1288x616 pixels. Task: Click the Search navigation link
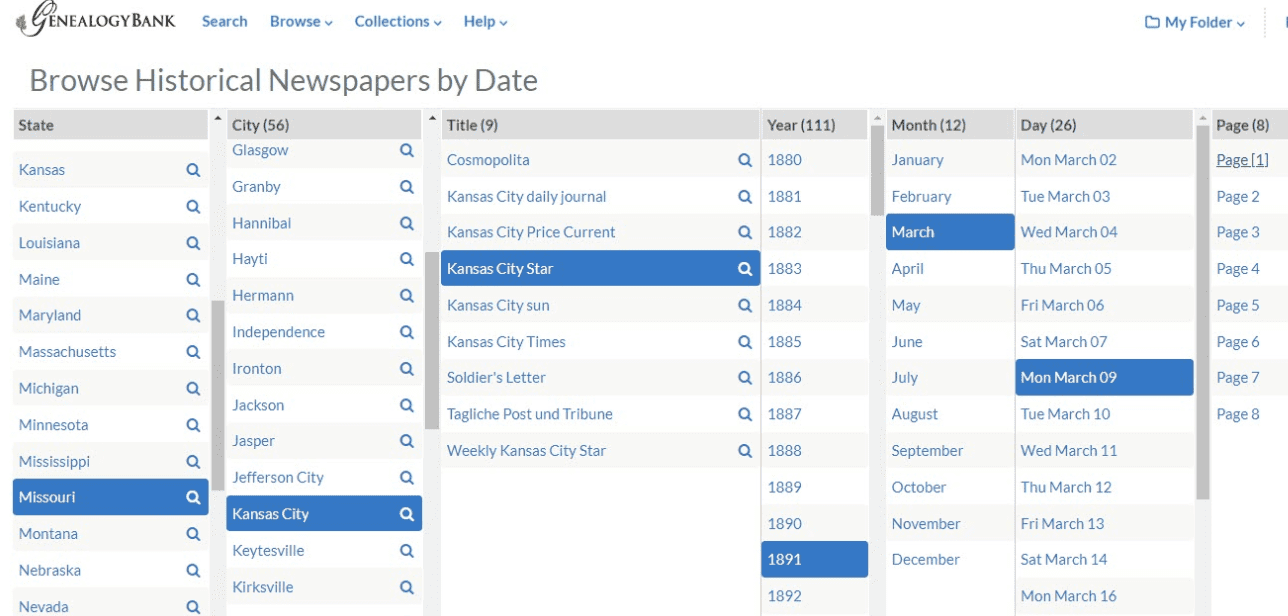[x=224, y=21]
